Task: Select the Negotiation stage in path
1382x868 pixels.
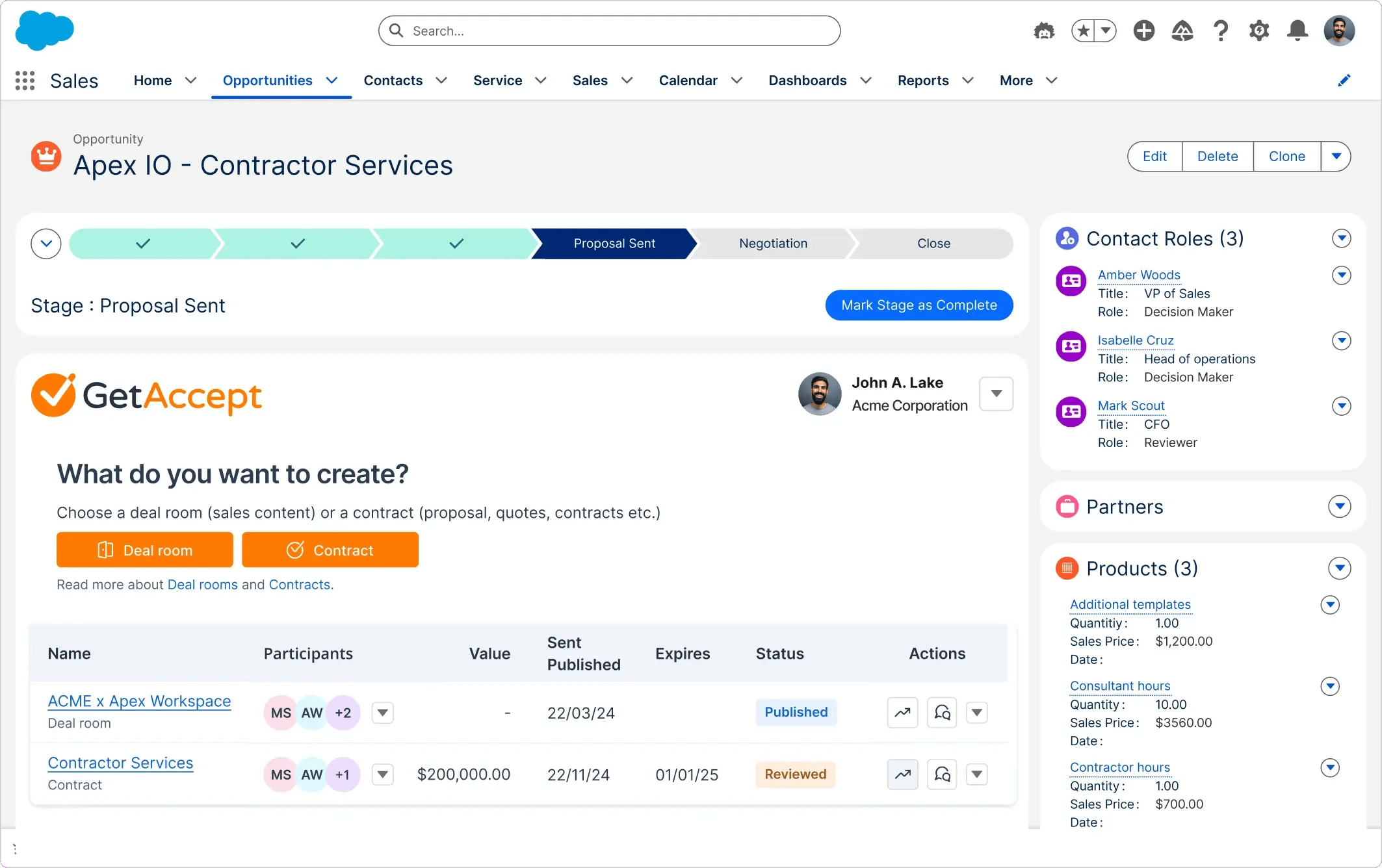Action: point(773,244)
